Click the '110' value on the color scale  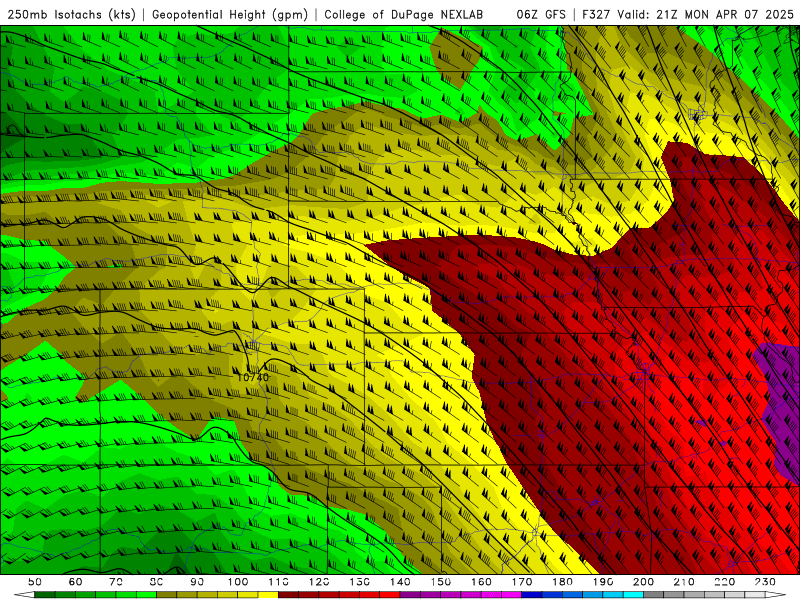click(278, 582)
